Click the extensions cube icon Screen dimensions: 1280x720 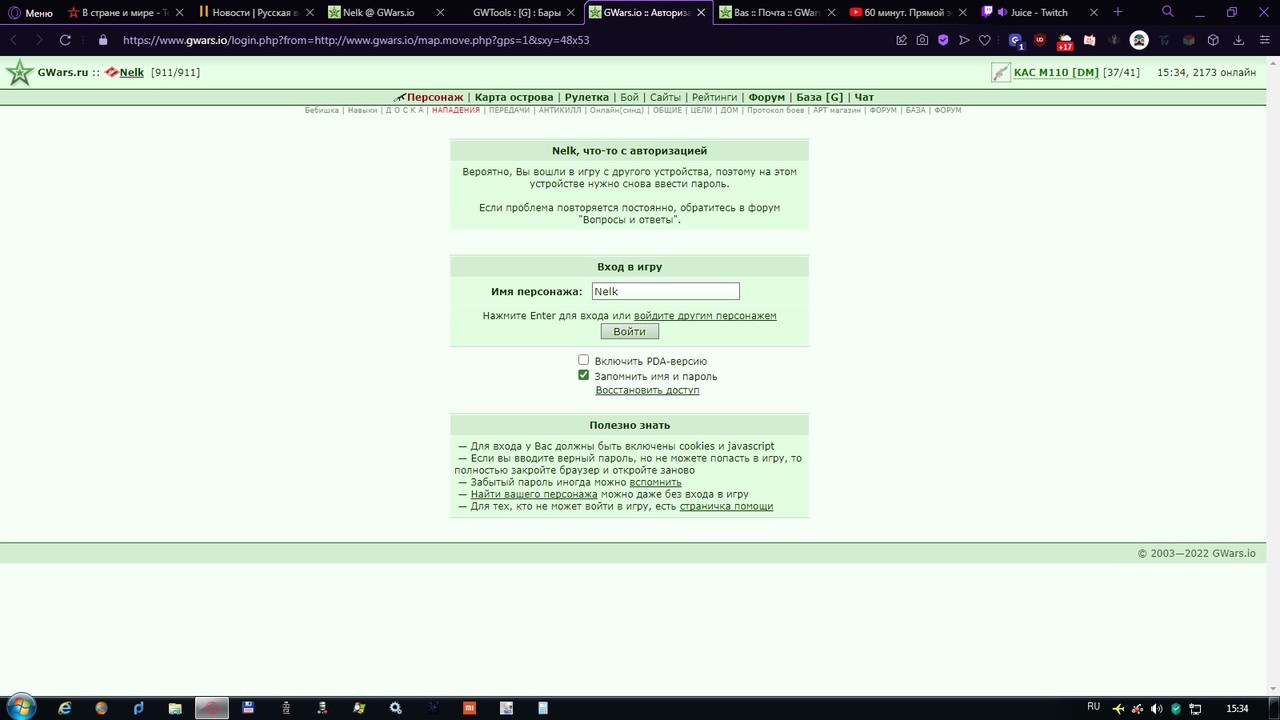(1213, 40)
